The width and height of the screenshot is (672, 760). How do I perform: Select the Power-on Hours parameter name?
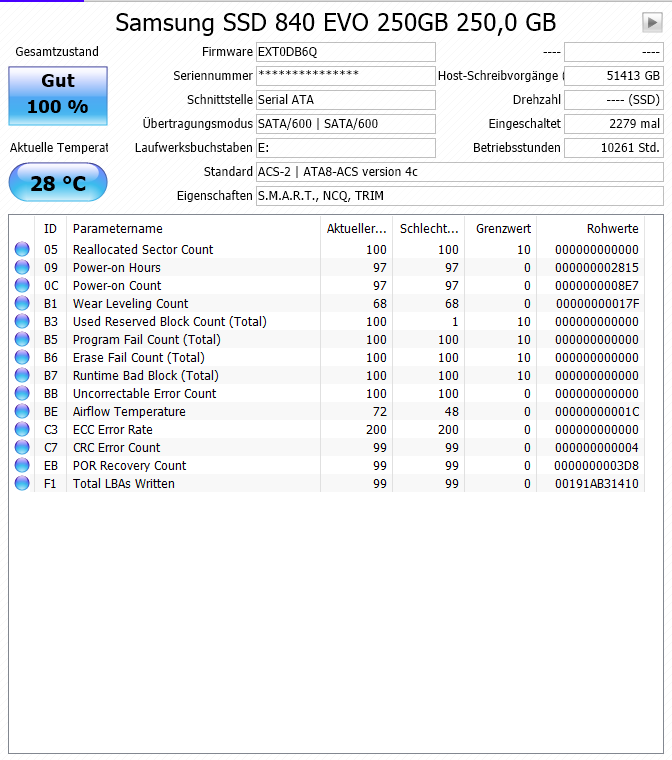[117, 267]
